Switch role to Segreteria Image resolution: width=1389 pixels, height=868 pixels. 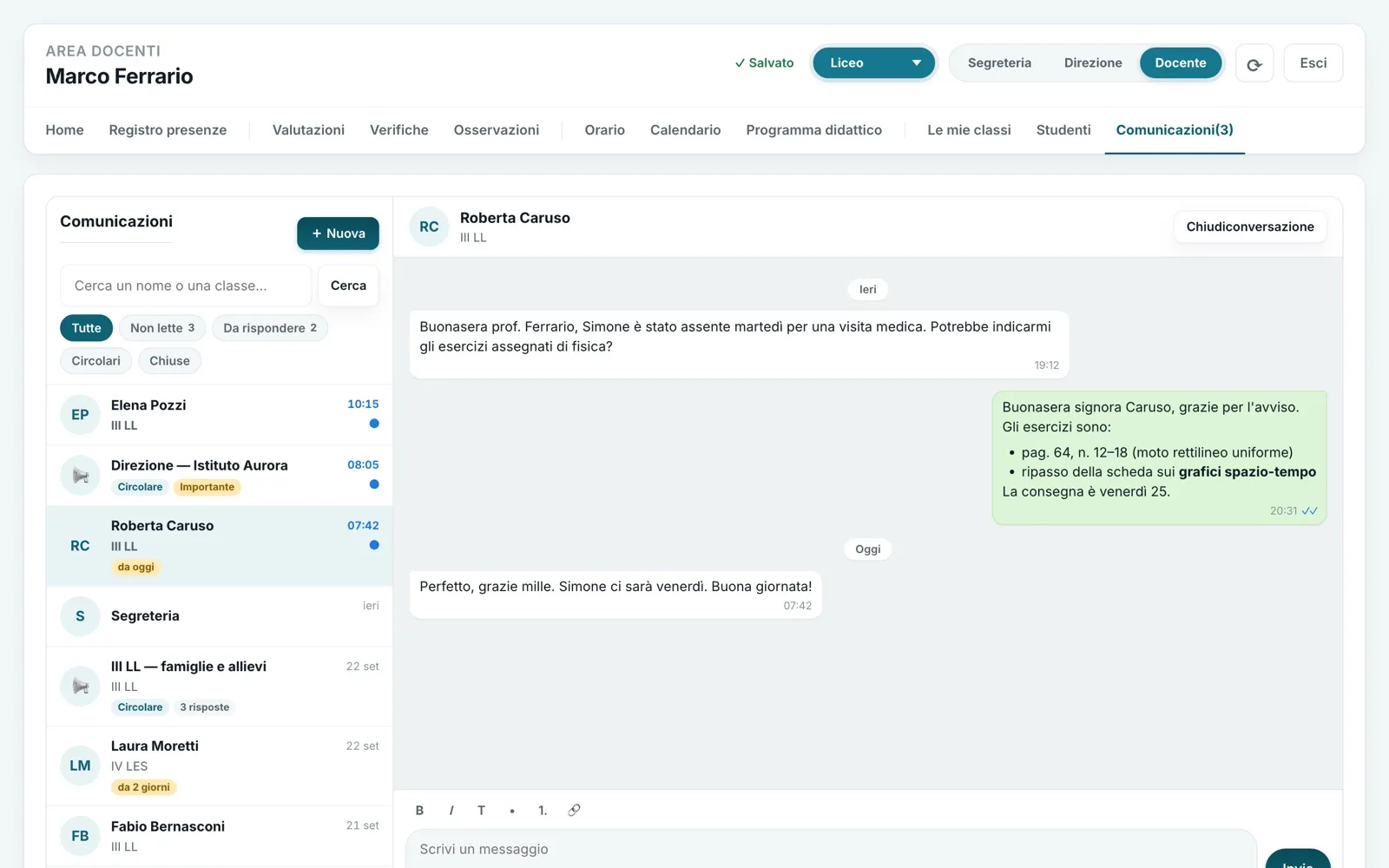coord(999,62)
